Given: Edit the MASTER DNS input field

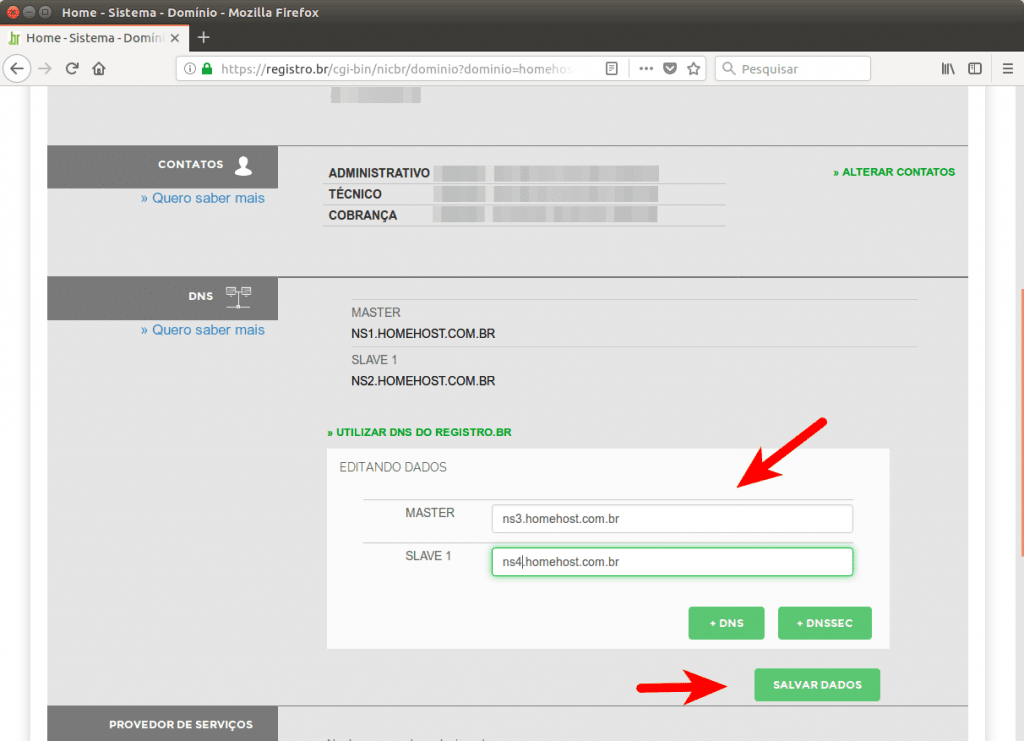Looking at the screenshot, I should (672, 518).
